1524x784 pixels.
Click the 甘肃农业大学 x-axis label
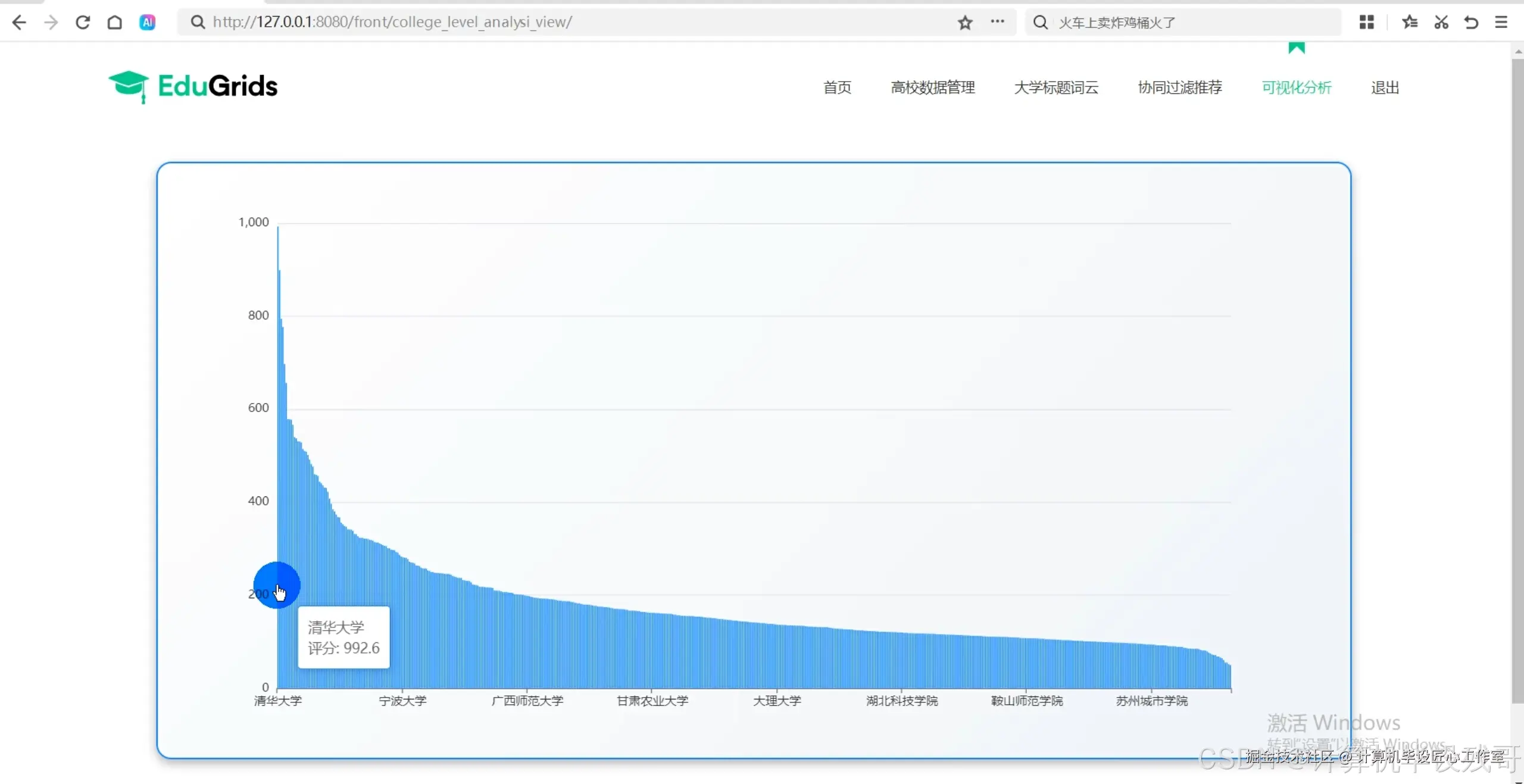tap(652, 701)
